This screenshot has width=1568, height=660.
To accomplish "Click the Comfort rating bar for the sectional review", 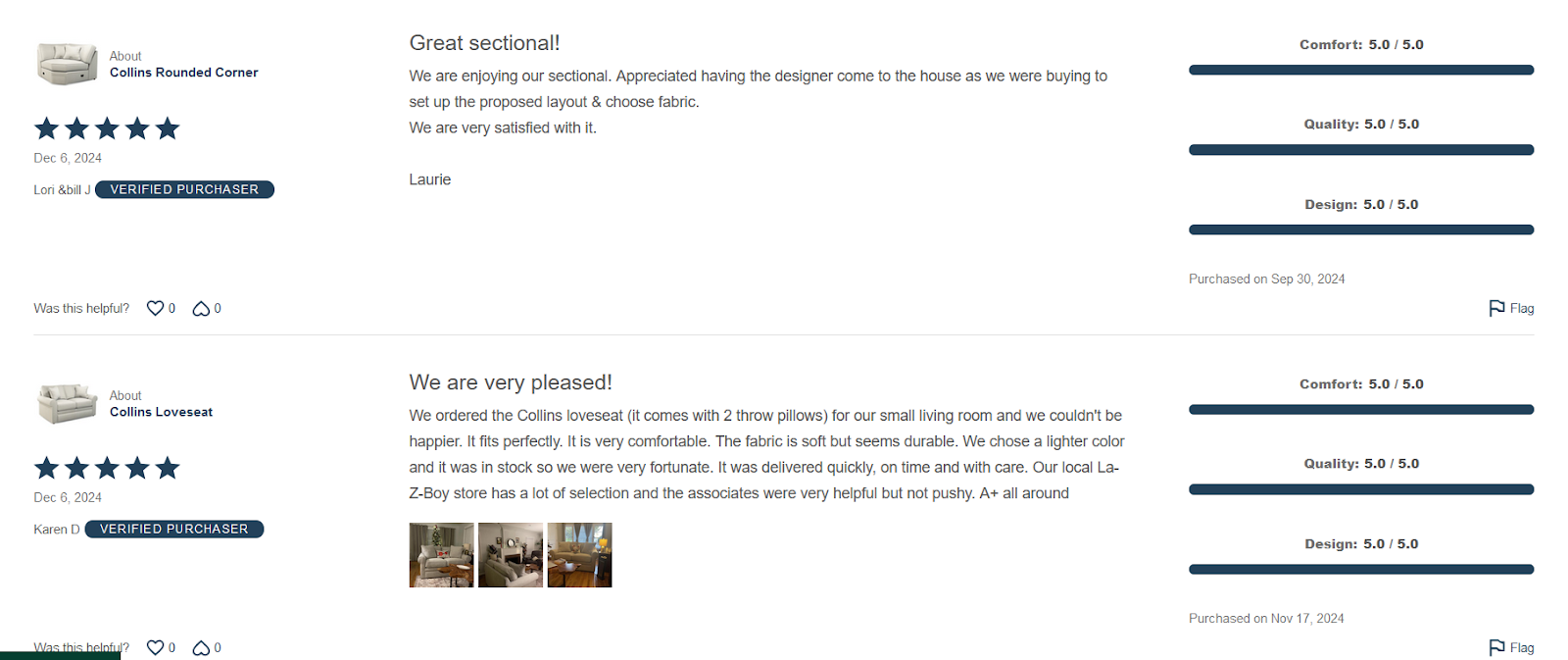I will point(1360,70).
